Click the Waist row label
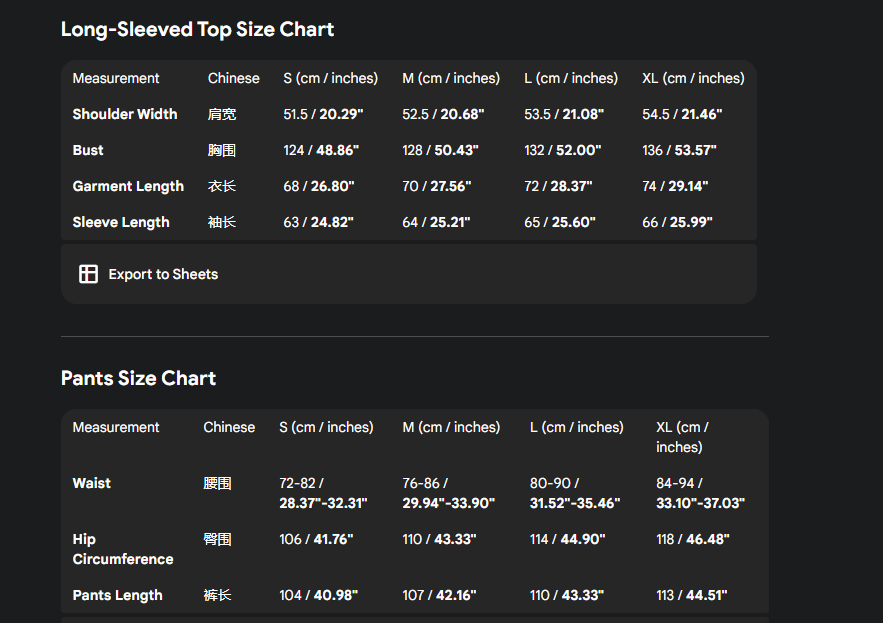Screen dimensions: 883x623 (x=92, y=483)
